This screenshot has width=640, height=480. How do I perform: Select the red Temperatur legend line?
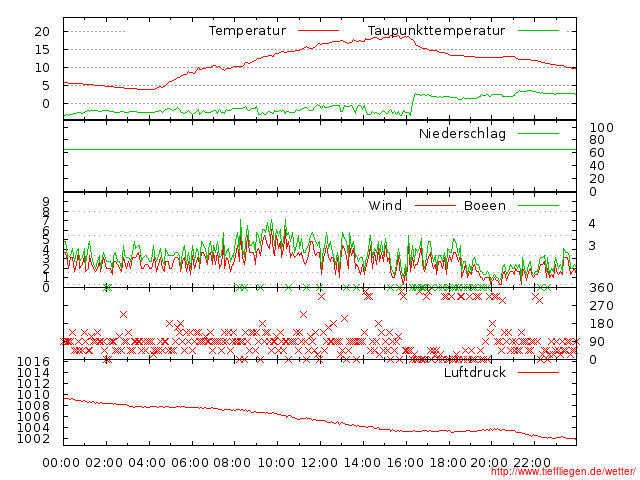(x=318, y=31)
